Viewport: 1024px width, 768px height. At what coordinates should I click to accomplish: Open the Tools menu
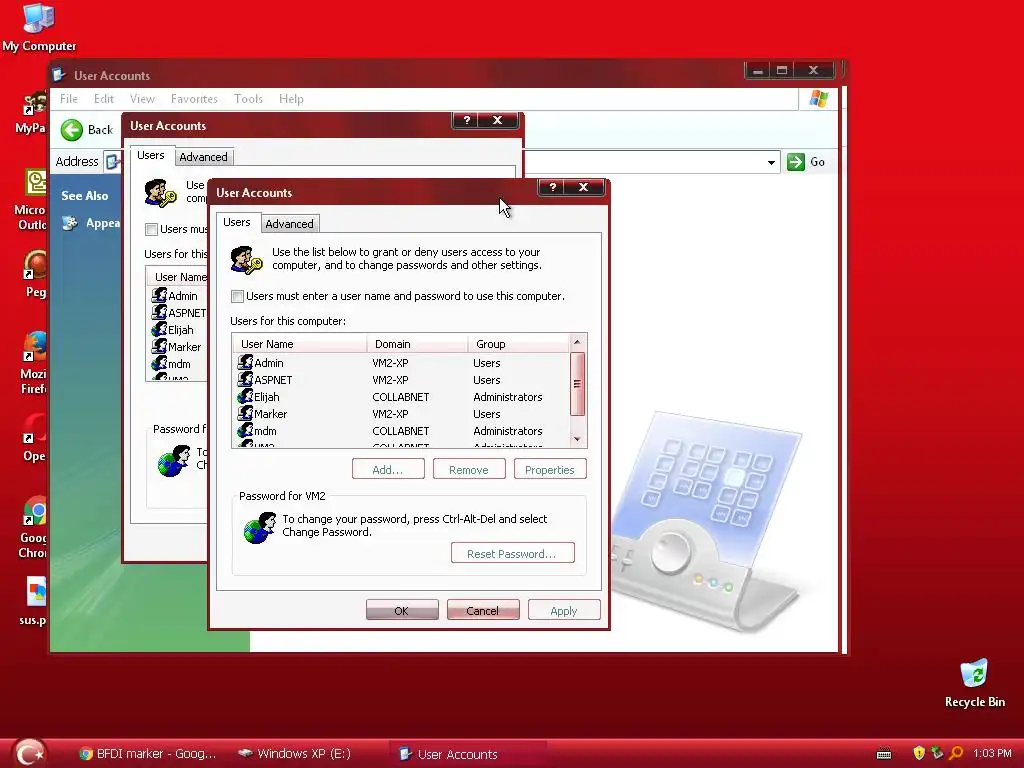[248, 99]
